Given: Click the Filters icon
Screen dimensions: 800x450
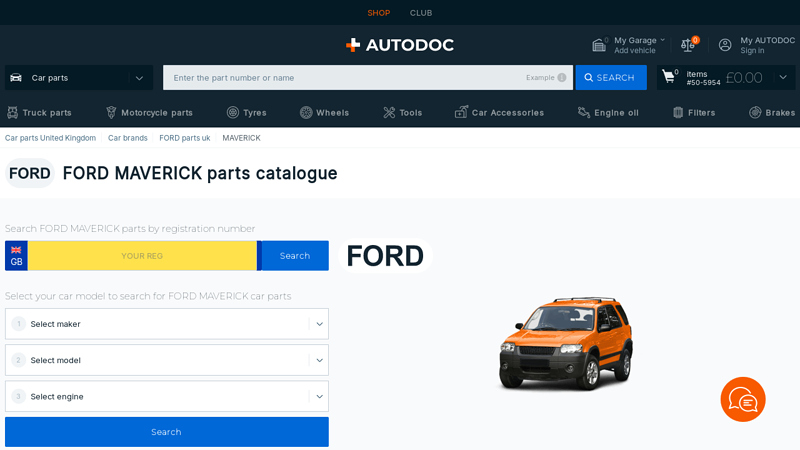Looking at the screenshot, I should (678, 112).
